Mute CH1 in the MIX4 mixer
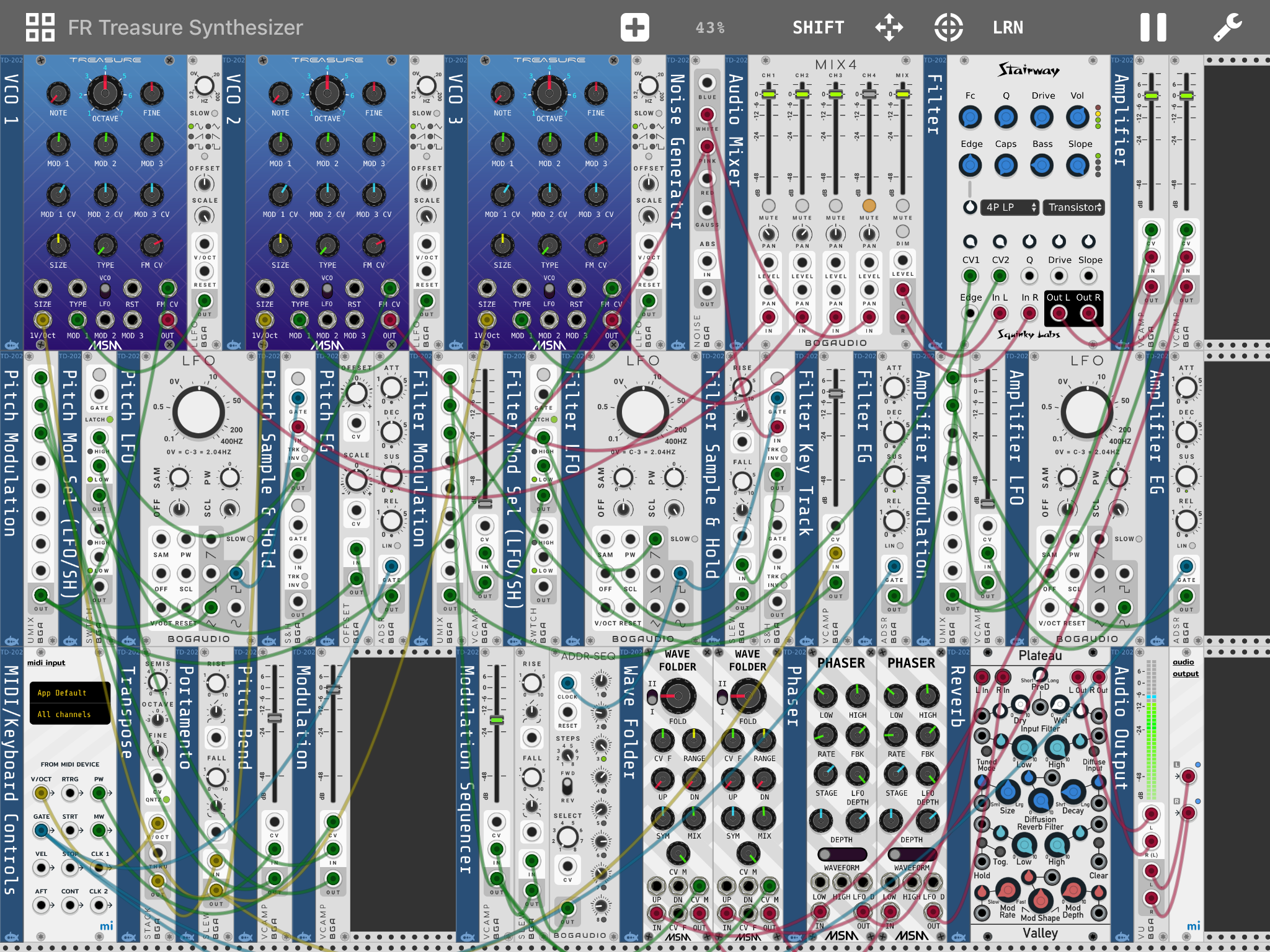 tap(768, 205)
